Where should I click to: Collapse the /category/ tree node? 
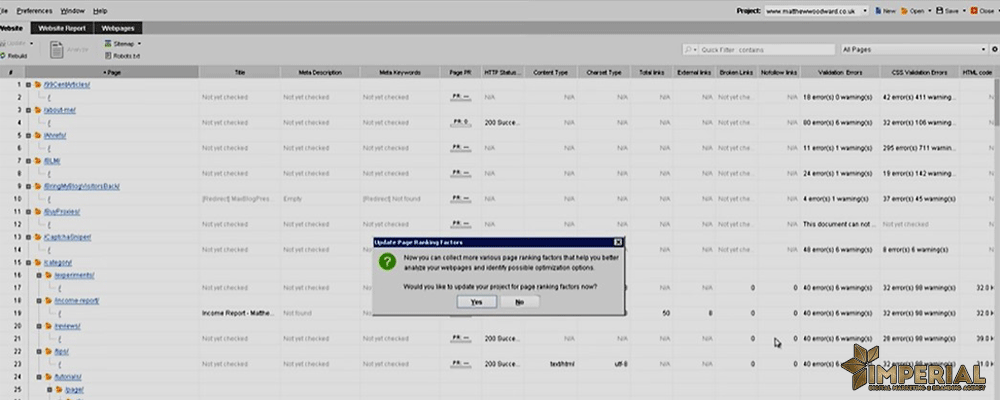(x=28, y=262)
